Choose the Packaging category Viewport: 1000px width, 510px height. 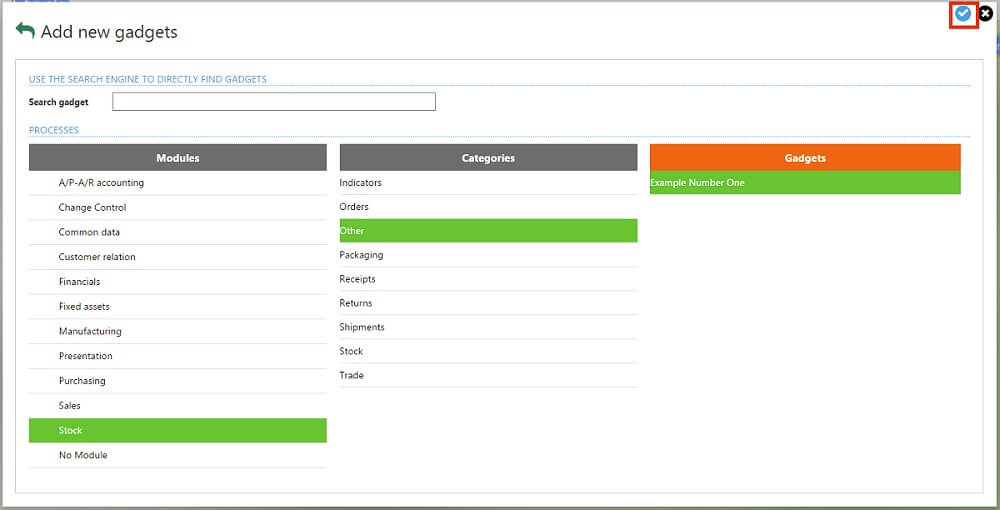361,255
